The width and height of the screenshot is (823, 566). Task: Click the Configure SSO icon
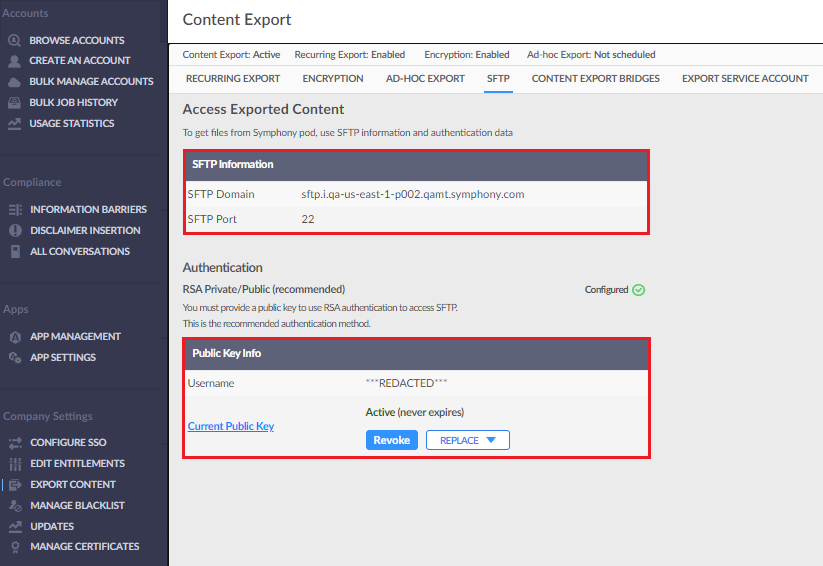15,443
